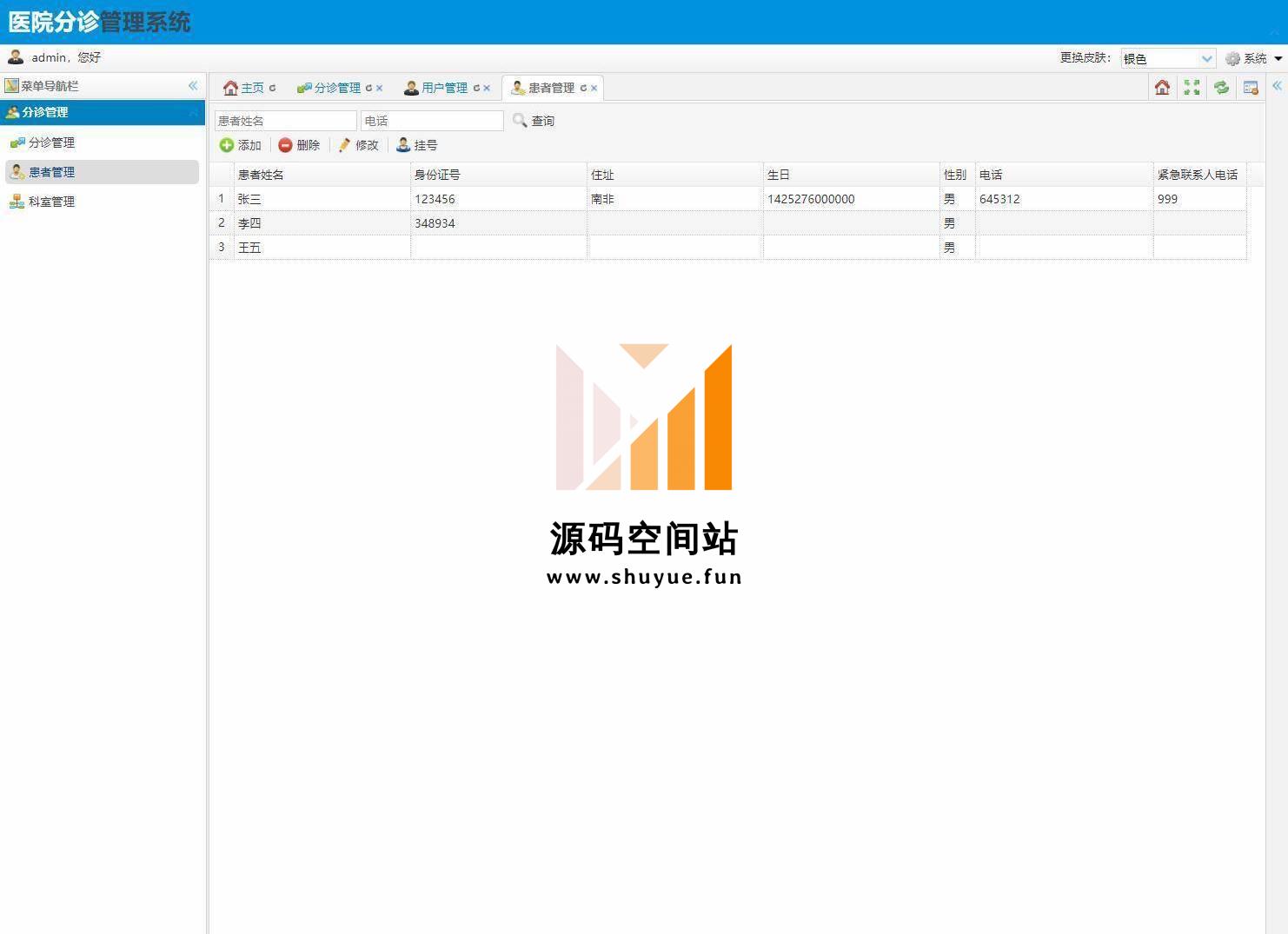Close the 分诊管理 tab

(380, 88)
